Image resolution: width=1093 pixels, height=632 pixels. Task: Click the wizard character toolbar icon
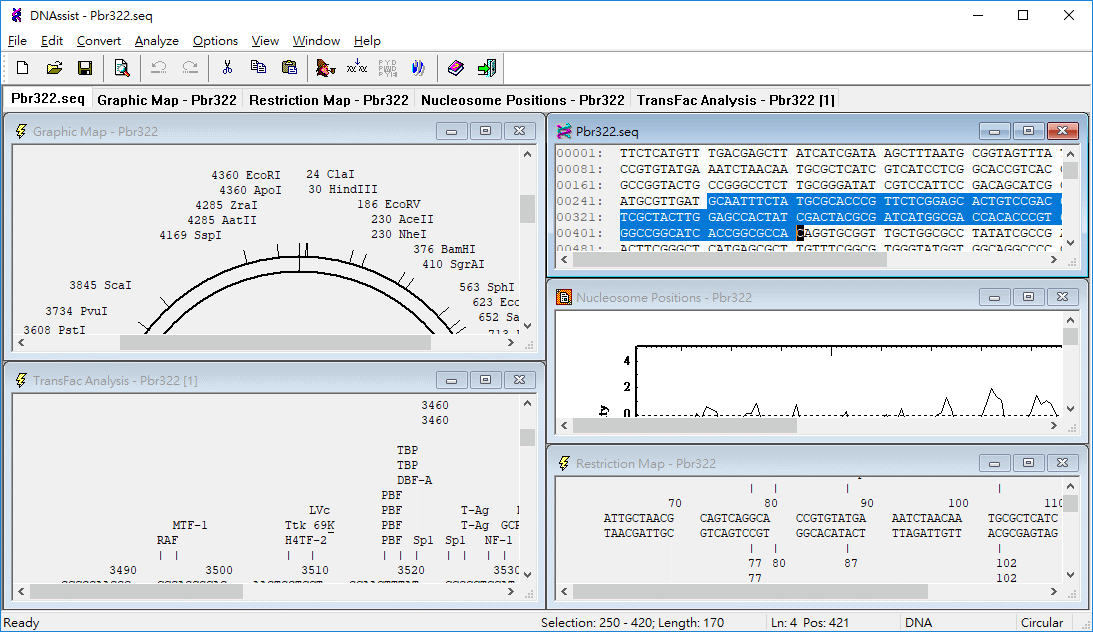(x=325, y=68)
